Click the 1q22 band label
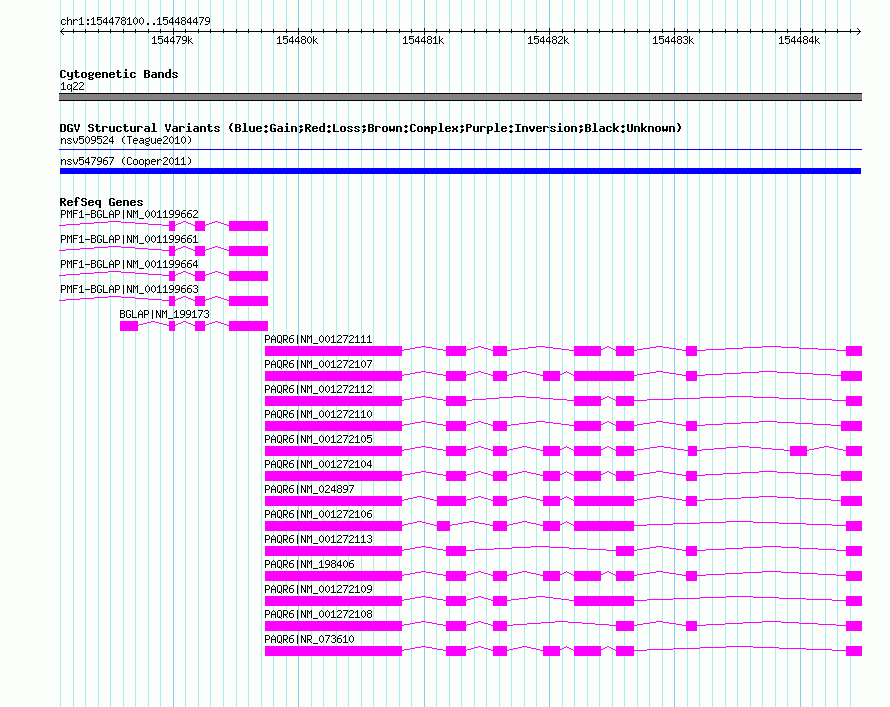This screenshot has height=707, width=890. [72, 86]
